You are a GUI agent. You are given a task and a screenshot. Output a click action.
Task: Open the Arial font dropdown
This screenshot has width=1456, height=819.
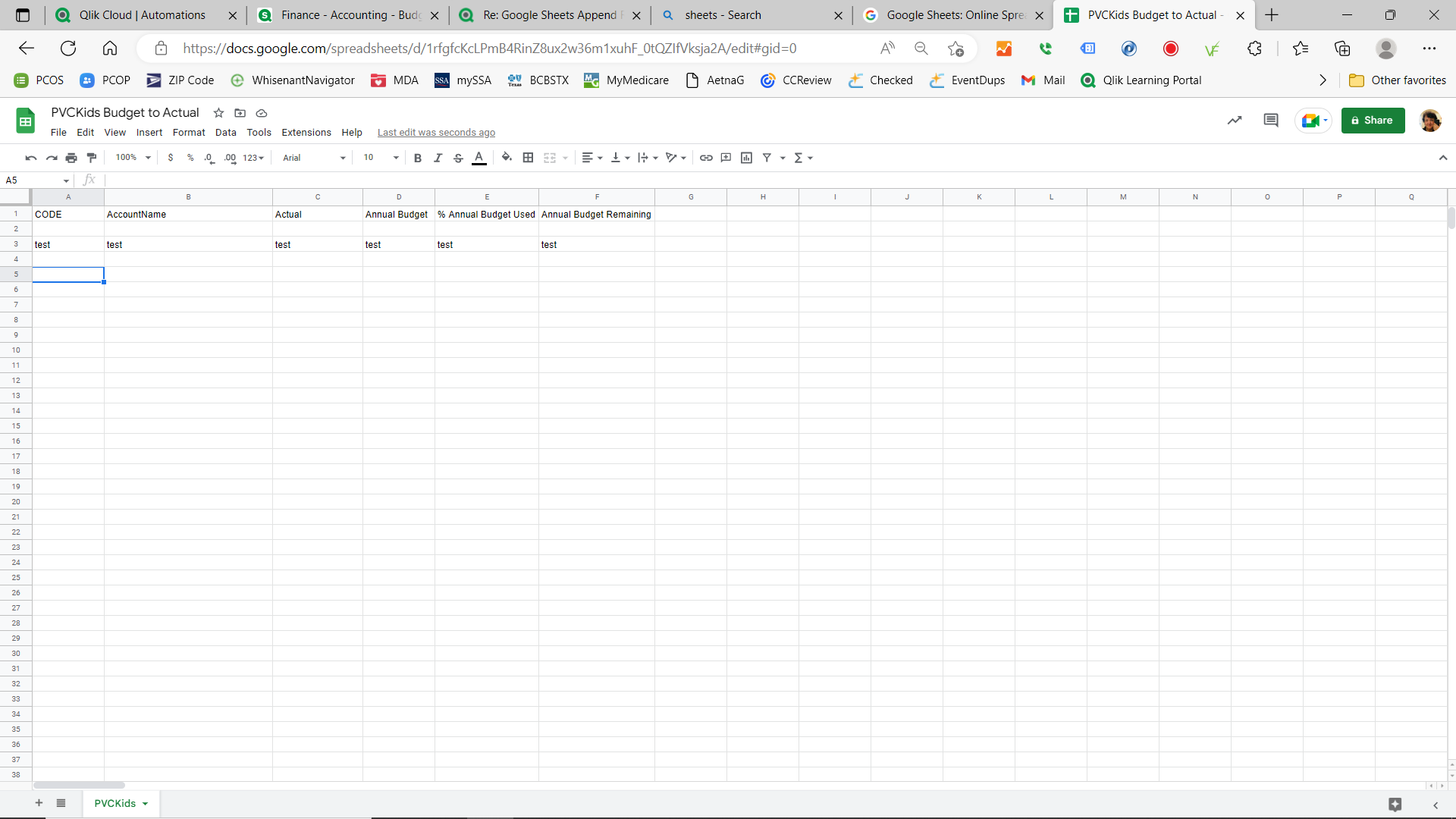click(x=314, y=158)
